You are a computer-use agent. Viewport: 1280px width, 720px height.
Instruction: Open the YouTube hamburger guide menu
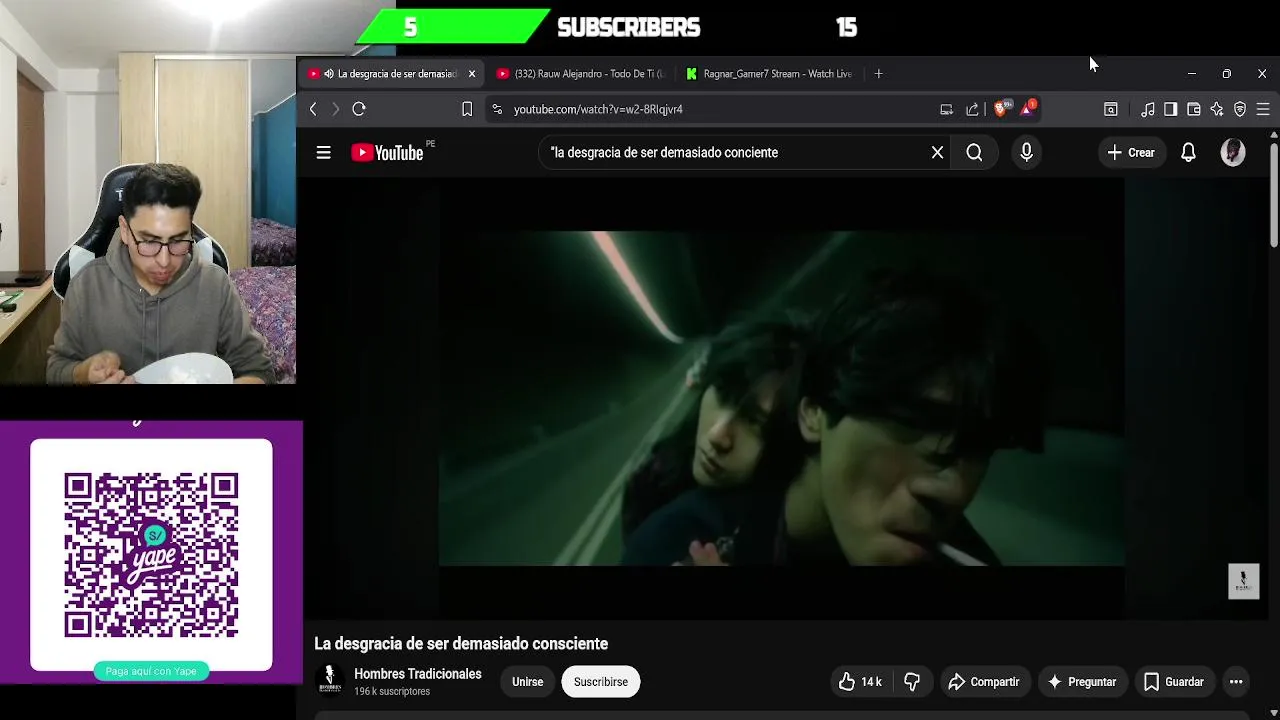pyautogui.click(x=323, y=153)
